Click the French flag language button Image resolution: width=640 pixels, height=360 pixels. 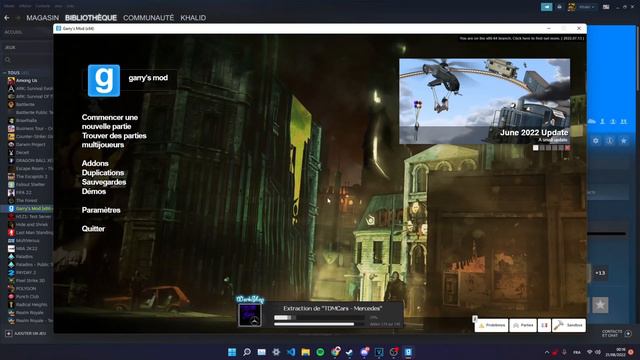click(x=544, y=325)
